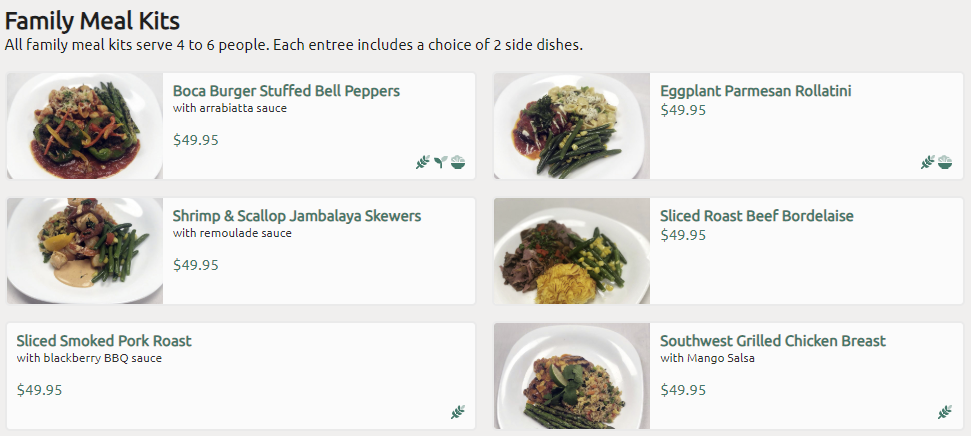This screenshot has height=436, width=971.
Task: Click the Sliced Roast Beef Bordelaise photo
Action: click(x=572, y=251)
